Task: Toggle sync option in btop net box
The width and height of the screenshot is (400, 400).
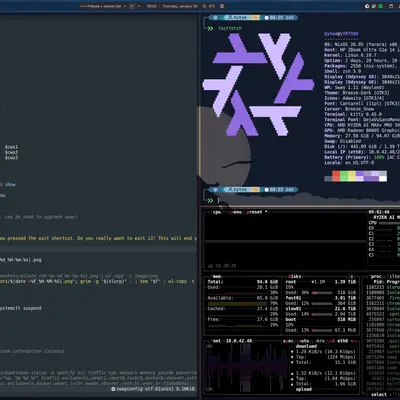Action: [x=289, y=341]
